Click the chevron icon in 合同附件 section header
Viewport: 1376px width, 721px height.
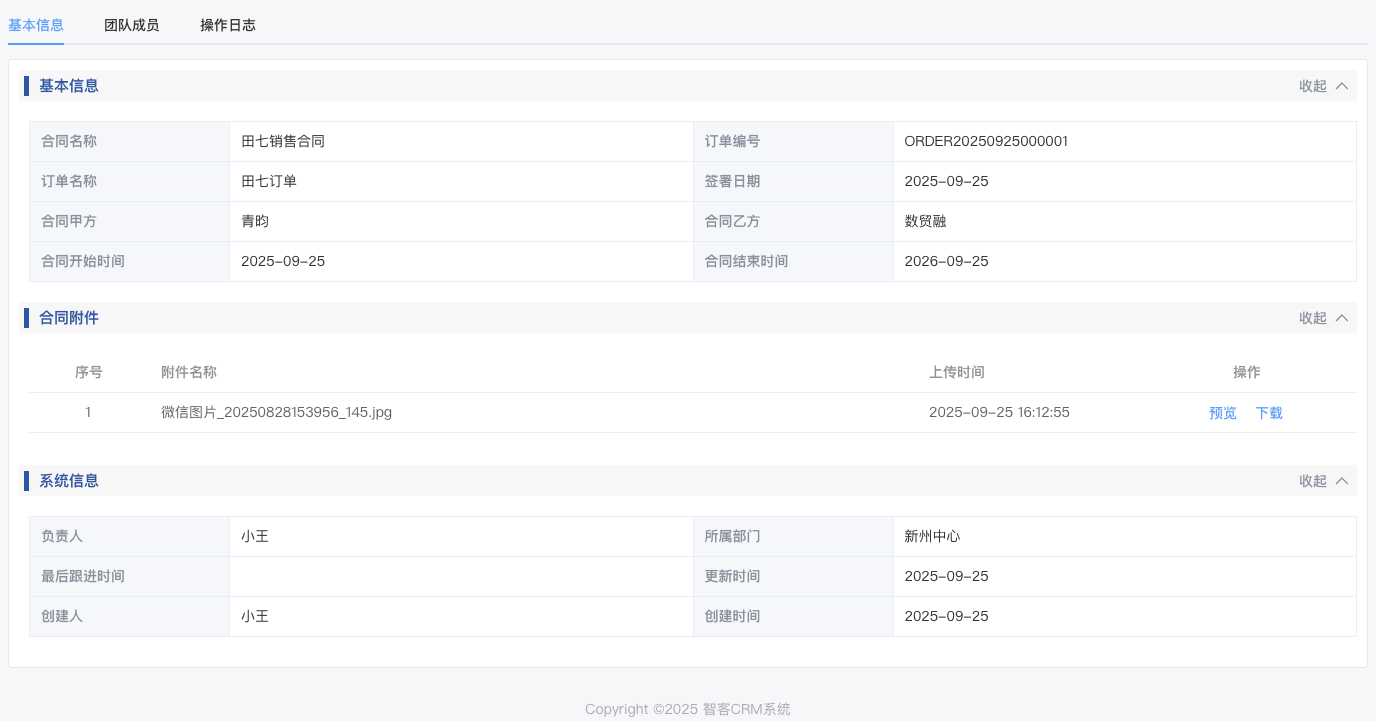click(x=1342, y=318)
